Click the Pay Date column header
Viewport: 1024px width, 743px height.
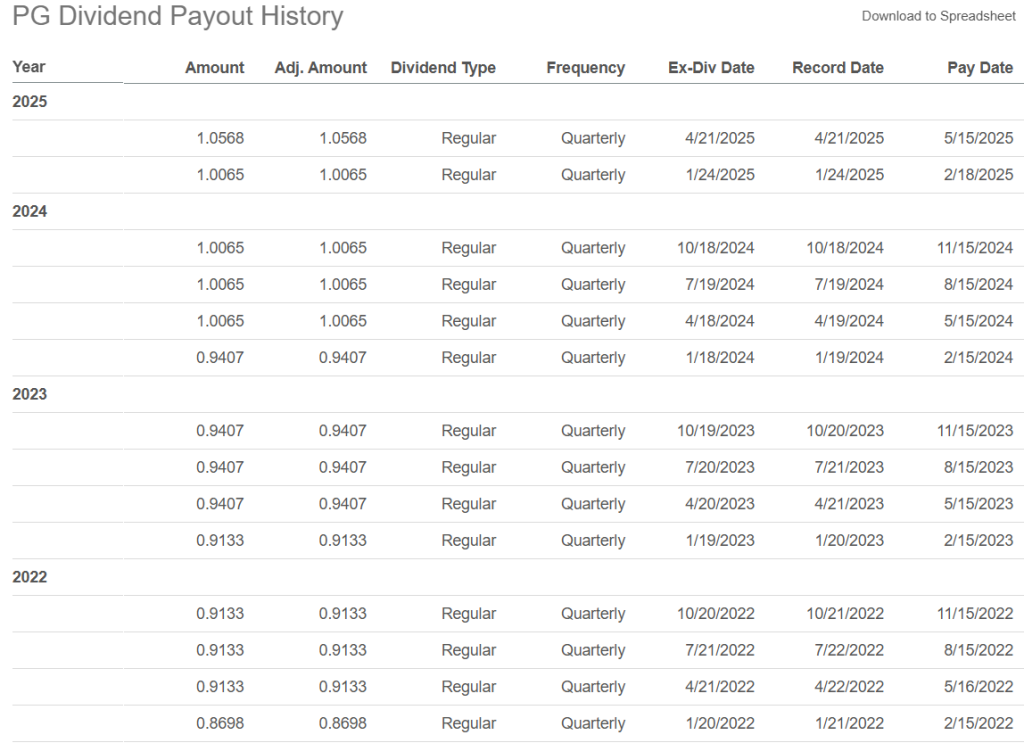click(x=980, y=68)
